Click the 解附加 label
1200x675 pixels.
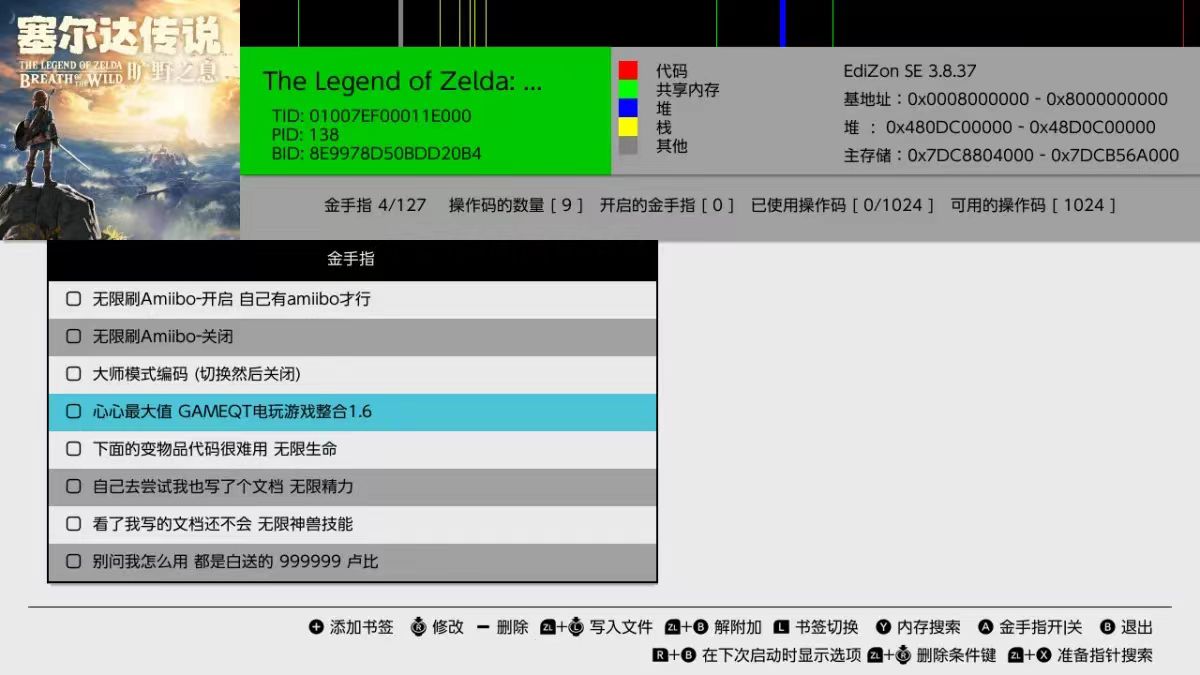[x=738, y=627]
